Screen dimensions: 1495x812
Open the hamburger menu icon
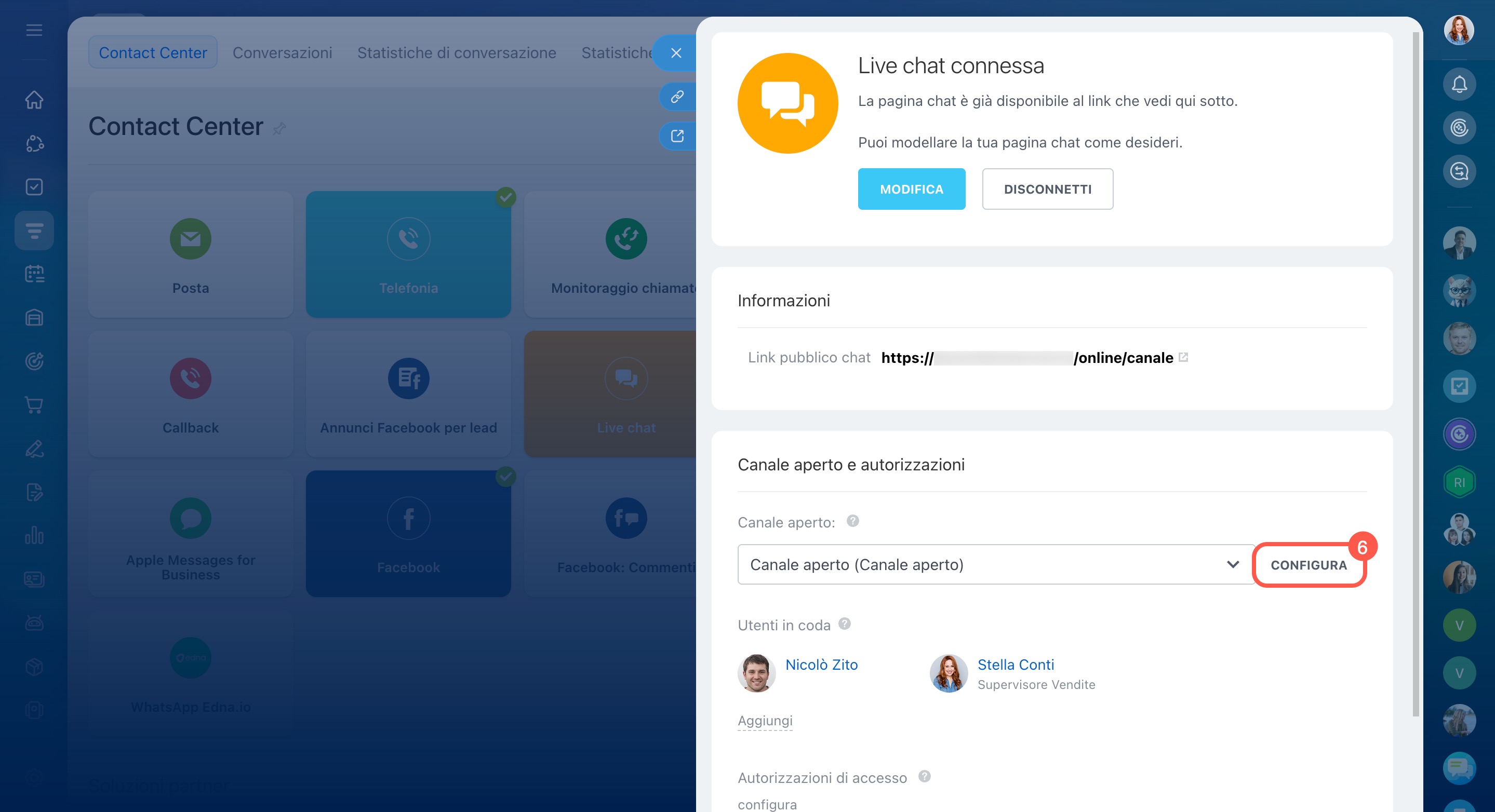(x=34, y=30)
